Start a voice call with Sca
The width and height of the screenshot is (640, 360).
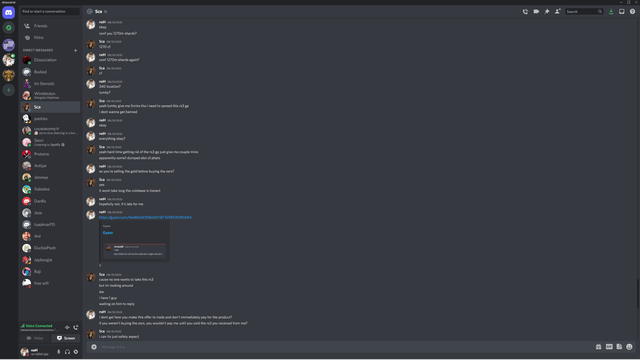coord(525,11)
